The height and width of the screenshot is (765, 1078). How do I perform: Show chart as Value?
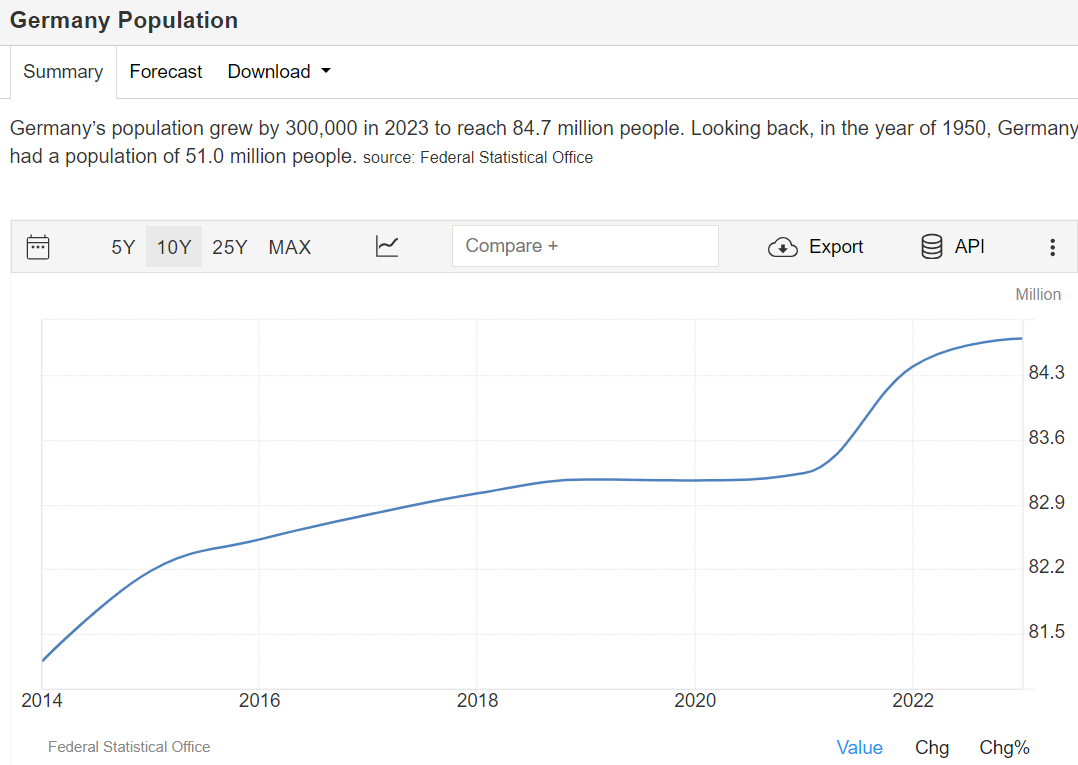859,748
